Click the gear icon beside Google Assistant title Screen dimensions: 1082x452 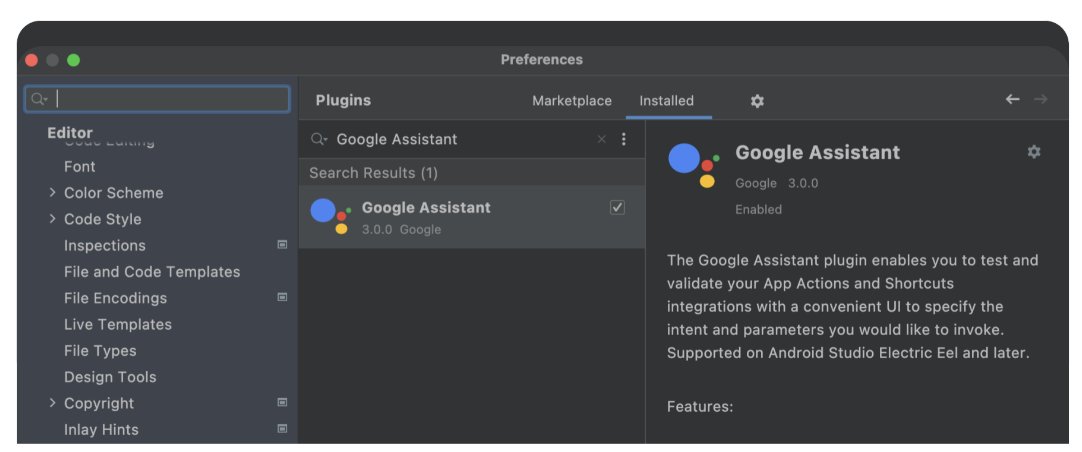click(1033, 152)
